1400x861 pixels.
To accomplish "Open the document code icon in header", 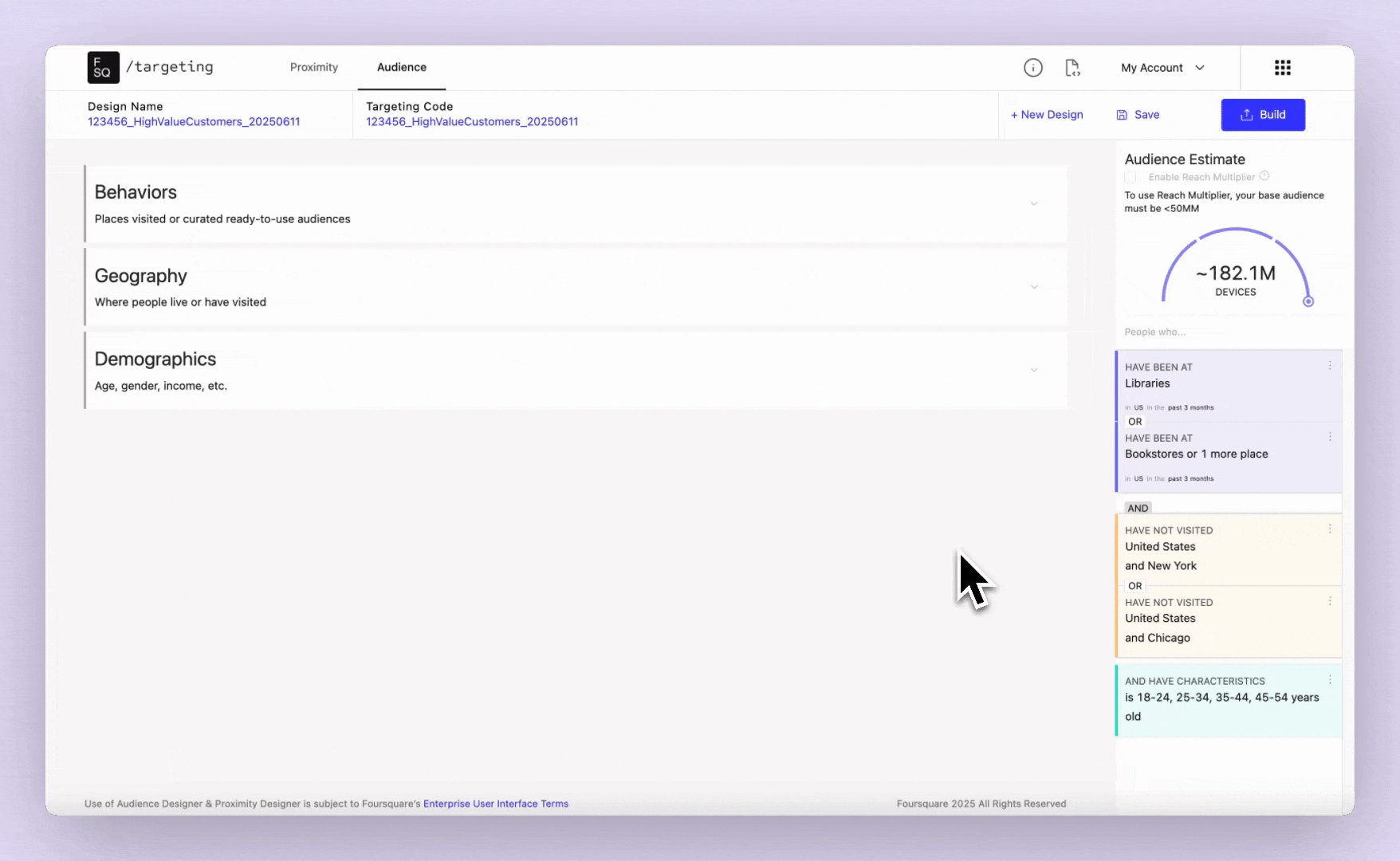I will pos(1072,68).
